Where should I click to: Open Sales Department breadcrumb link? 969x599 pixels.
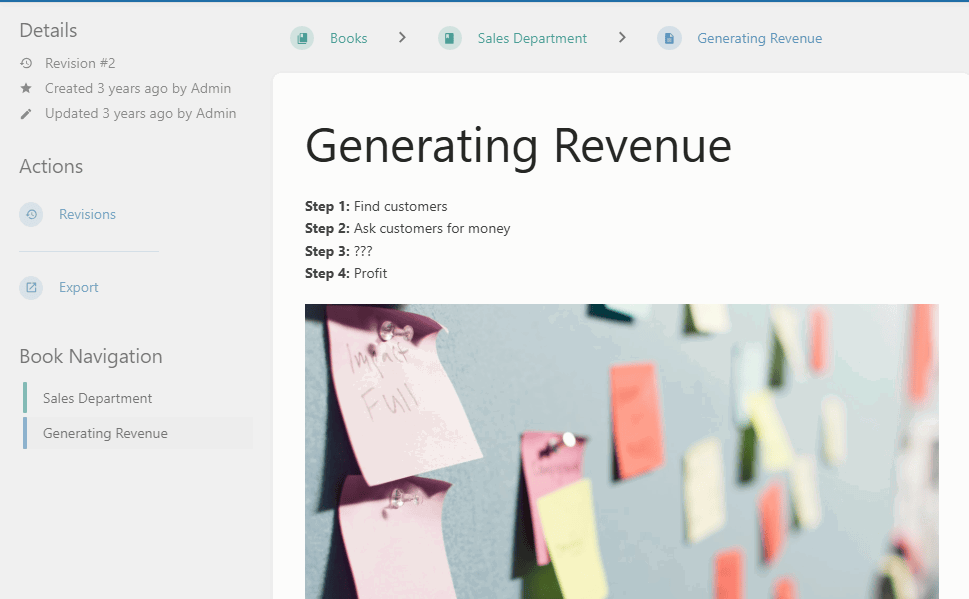532,38
